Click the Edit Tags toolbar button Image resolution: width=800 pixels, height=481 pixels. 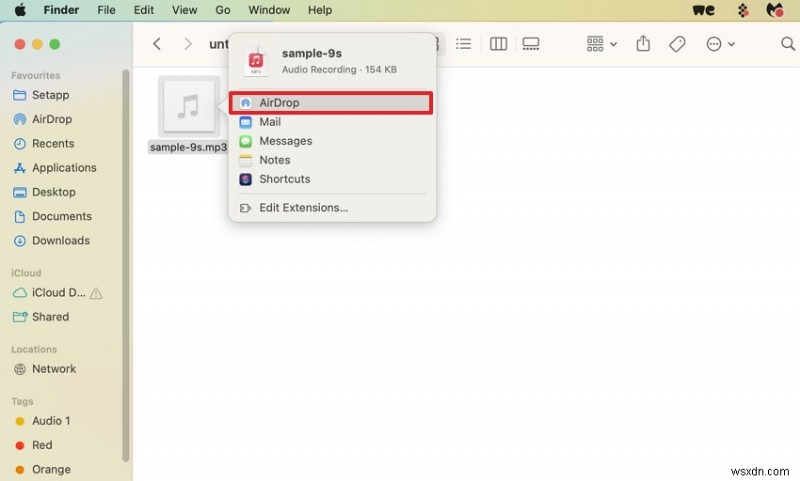pos(677,44)
